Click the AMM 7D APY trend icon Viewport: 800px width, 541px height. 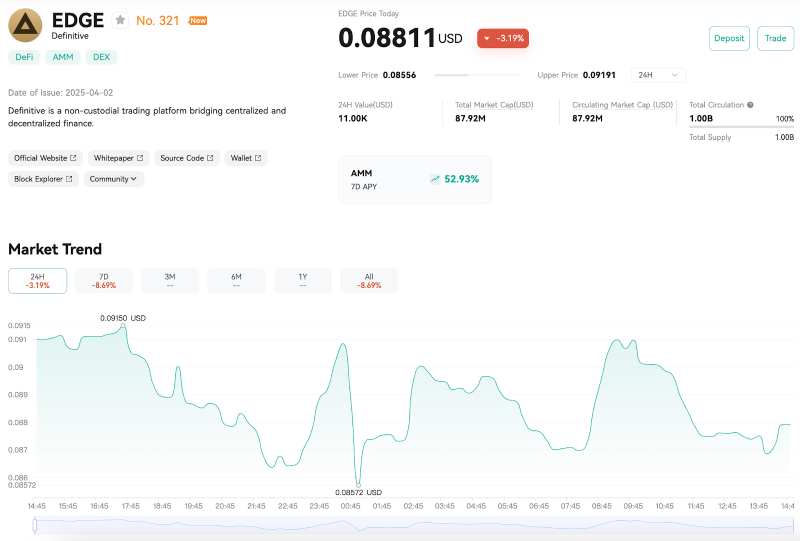(x=435, y=179)
